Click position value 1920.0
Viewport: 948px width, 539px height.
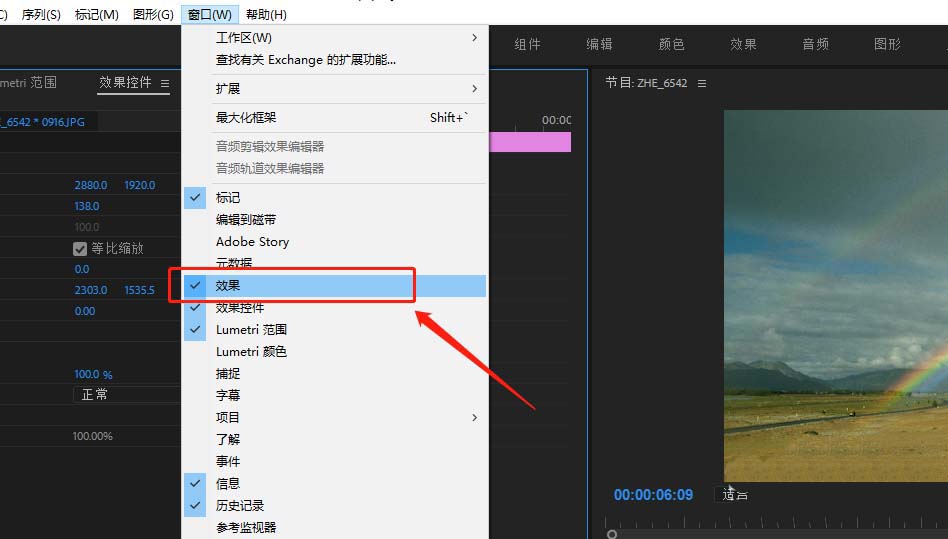[x=140, y=185]
